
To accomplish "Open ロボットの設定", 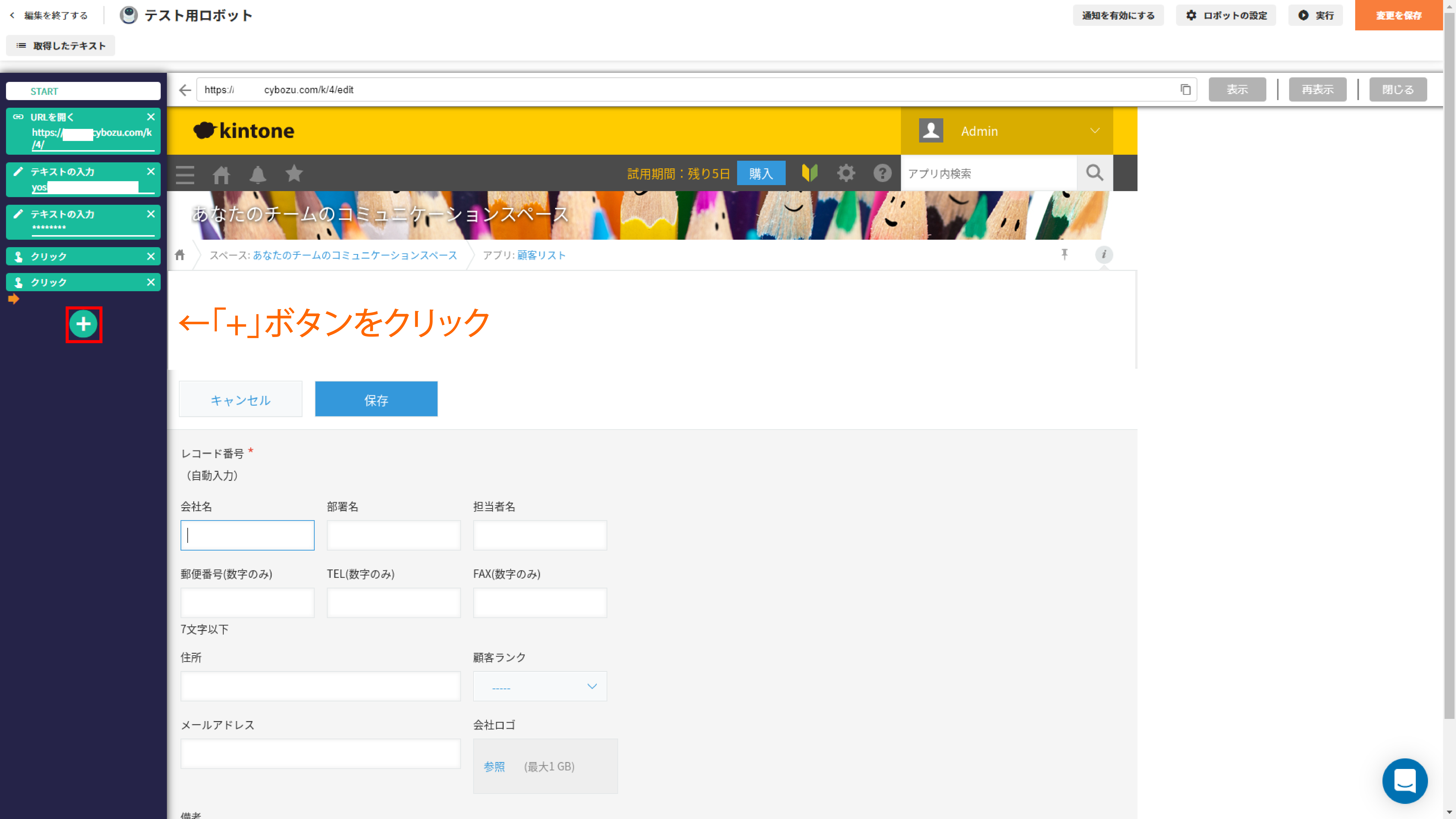I will point(1226,15).
